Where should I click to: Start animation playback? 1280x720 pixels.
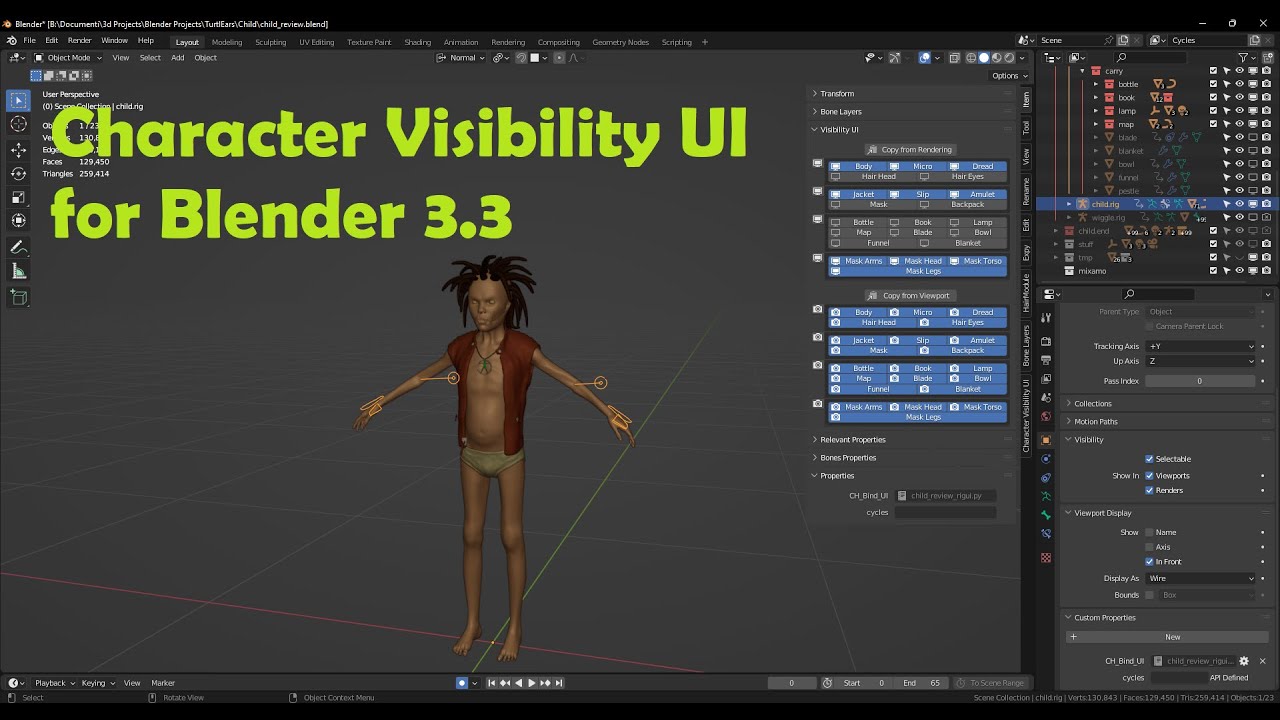tap(531, 683)
